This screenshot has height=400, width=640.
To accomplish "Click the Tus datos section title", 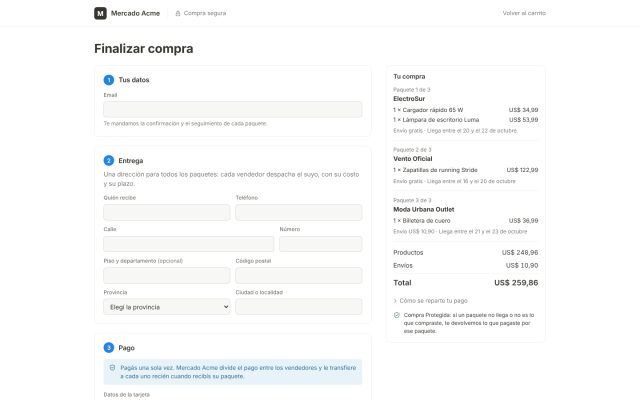I will point(134,80).
